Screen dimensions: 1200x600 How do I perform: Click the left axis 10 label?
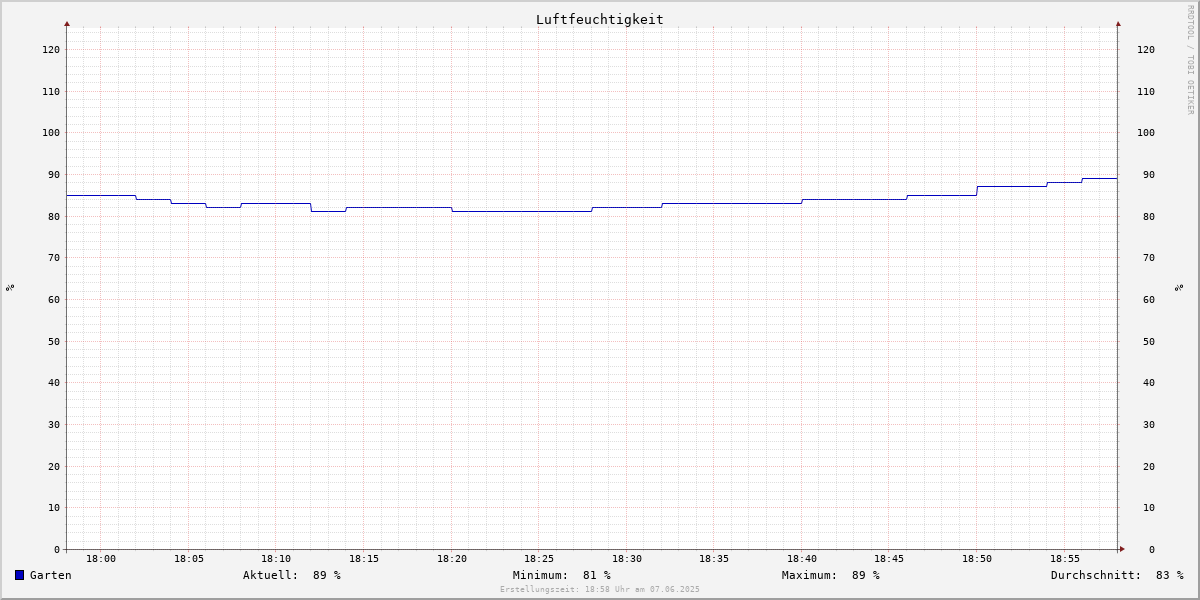54,507
